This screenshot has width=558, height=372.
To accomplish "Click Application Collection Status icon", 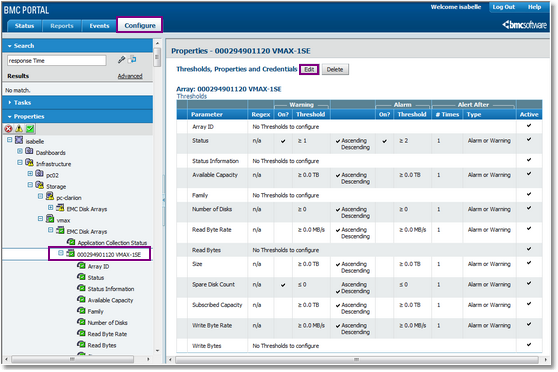I will (x=71, y=242).
